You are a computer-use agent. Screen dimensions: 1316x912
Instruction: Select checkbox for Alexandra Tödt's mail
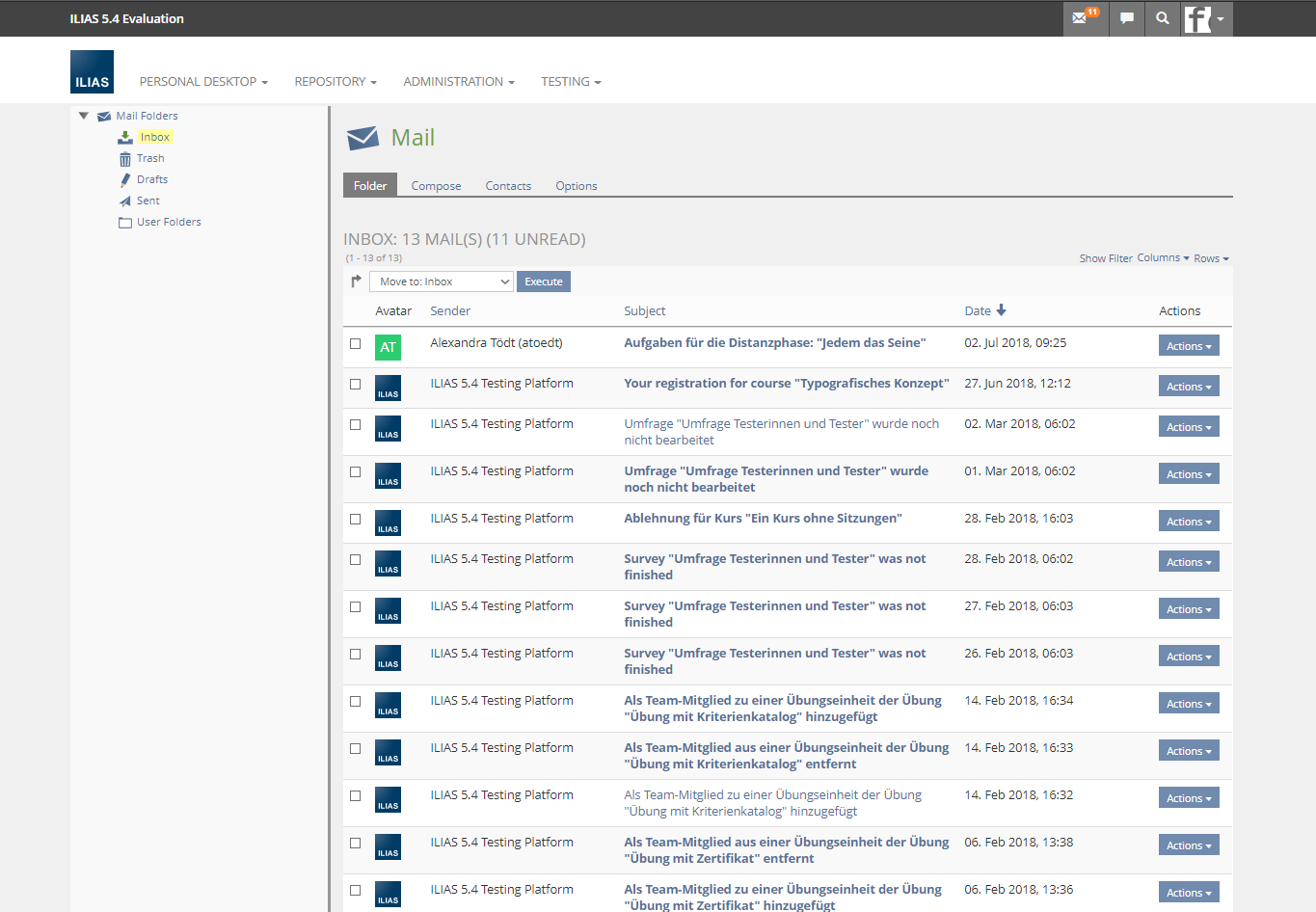[356, 344]
